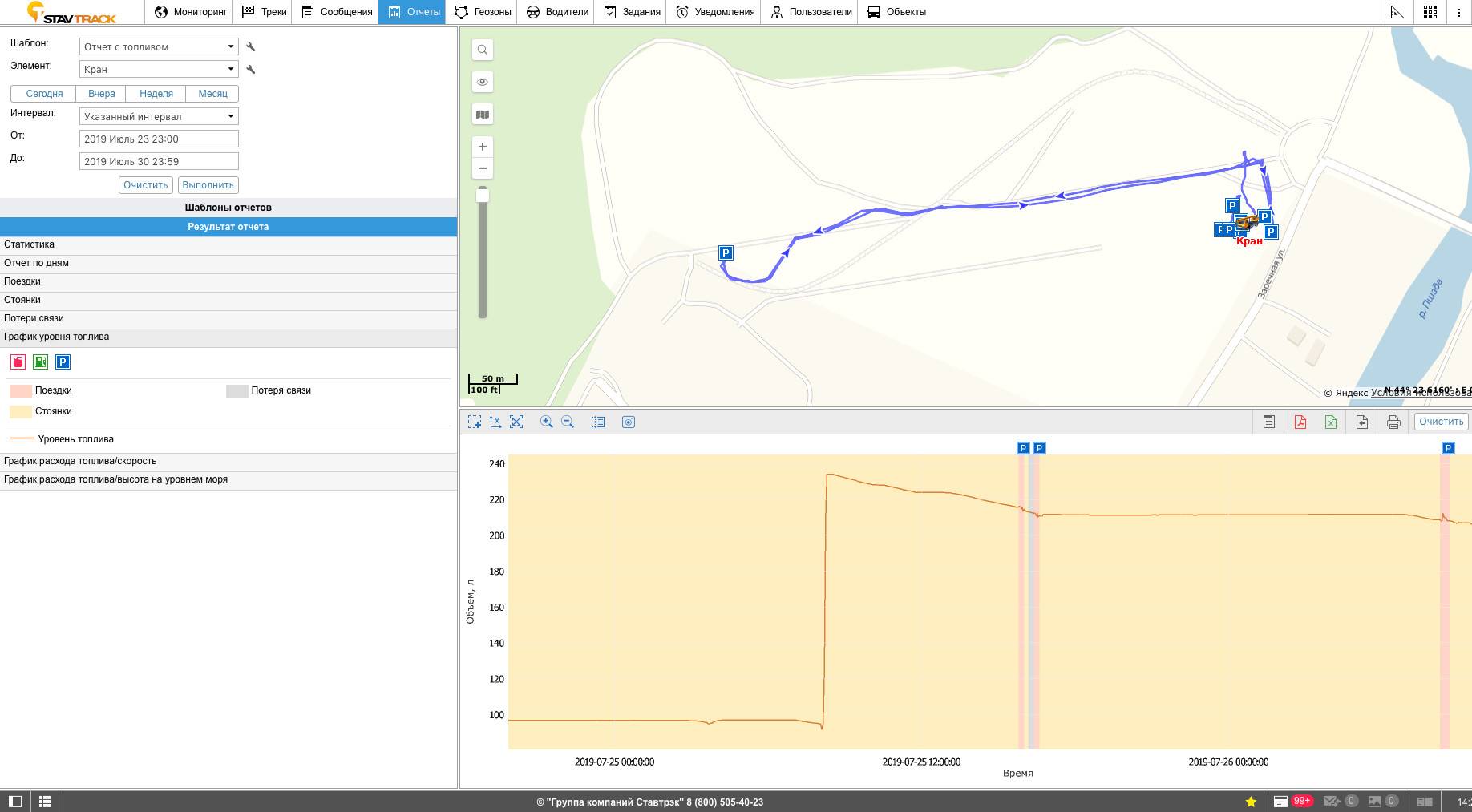
Task: Open the Шаблон report template dropdown
Action: [159, 47]
